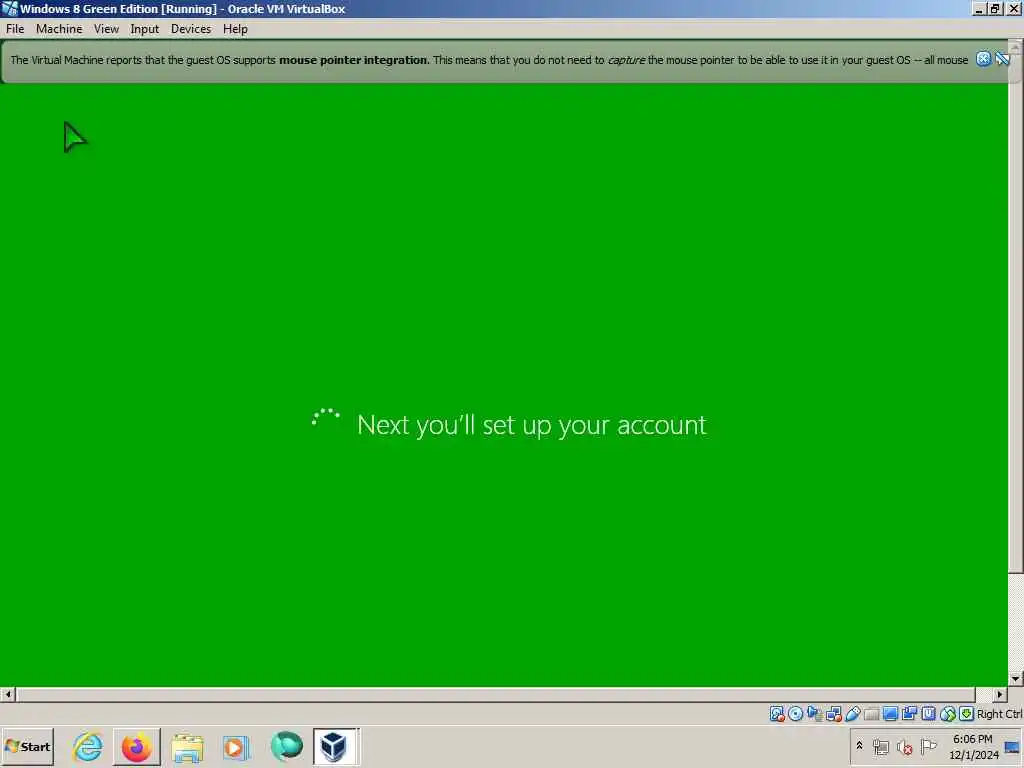
Task: Click the CPU virtualization features indicator
Action: coord(928,714)
